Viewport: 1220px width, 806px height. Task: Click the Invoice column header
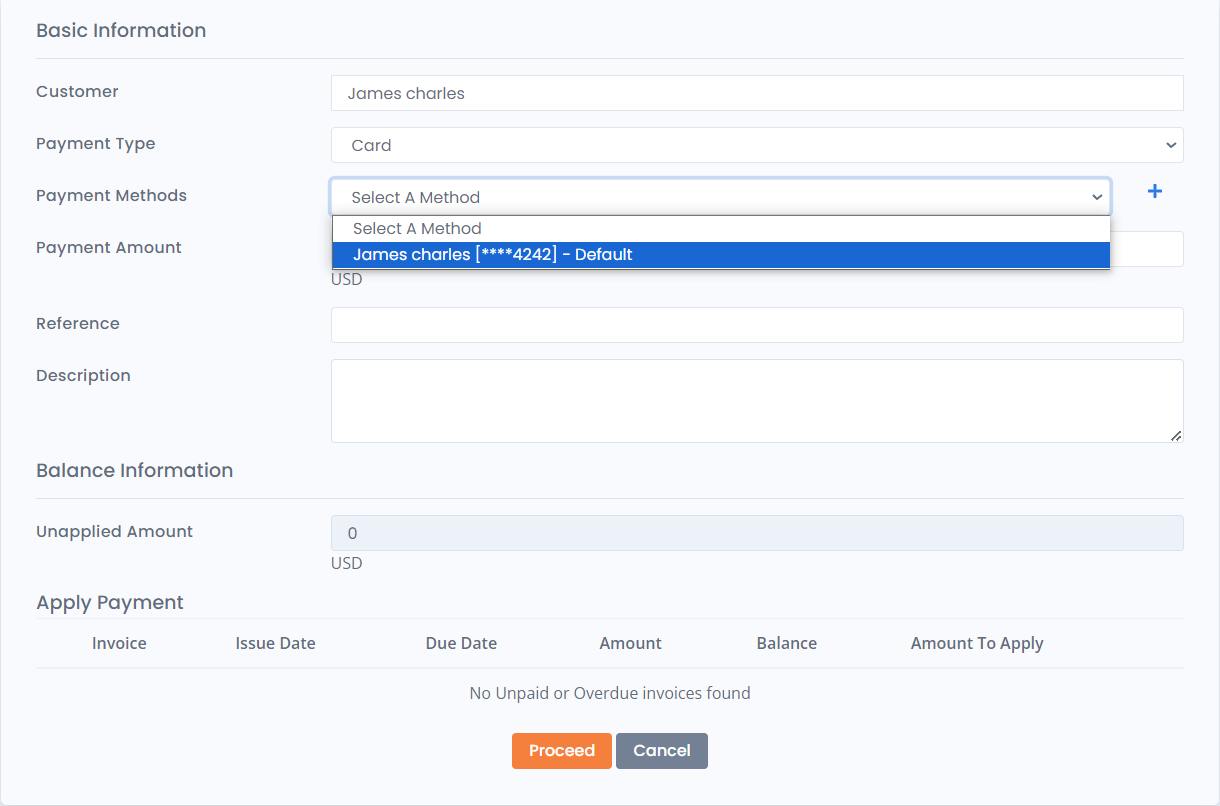click(119, 643)
